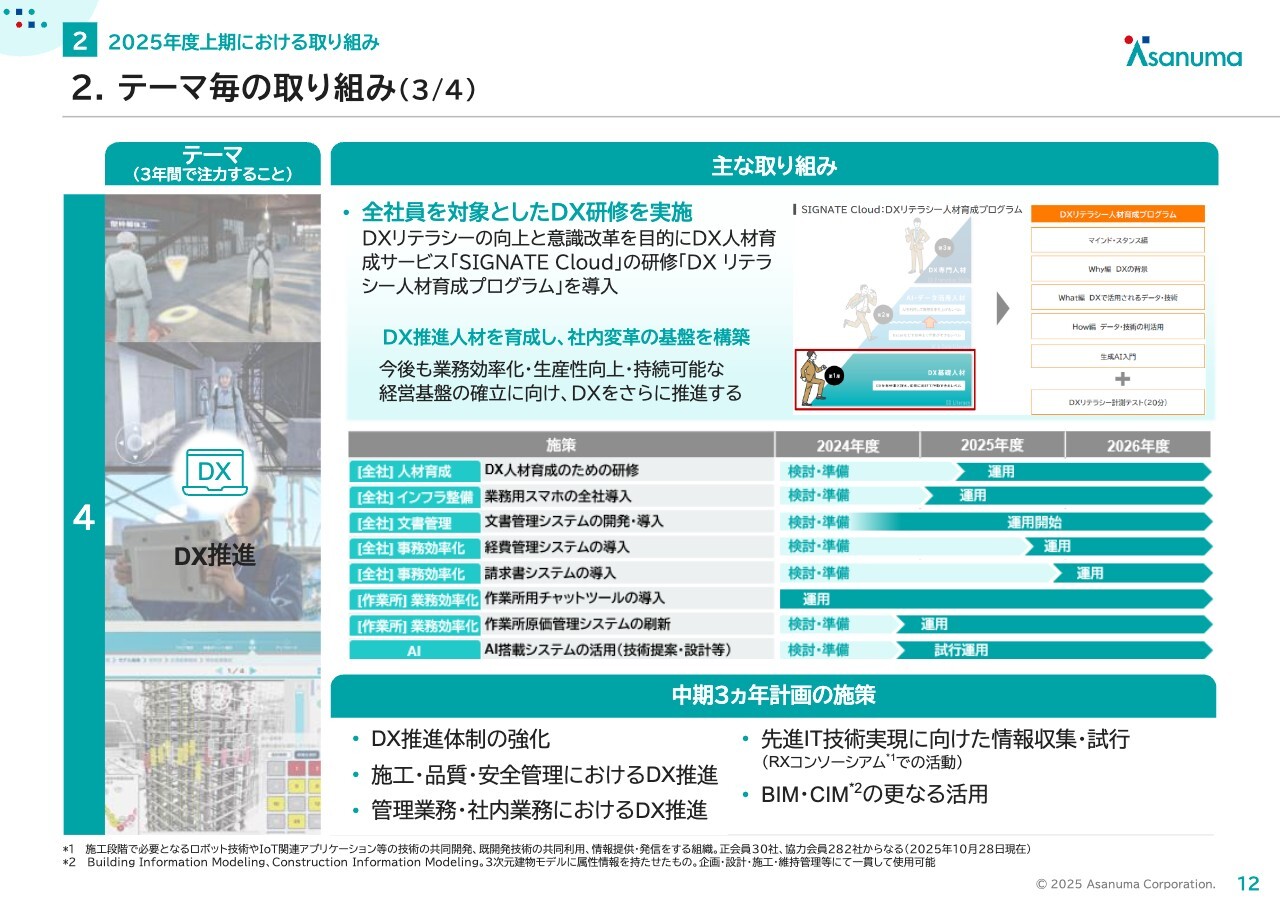Click the Why編 DXの背景 program box
The image size is (1280, 904).
[1117, 269]
